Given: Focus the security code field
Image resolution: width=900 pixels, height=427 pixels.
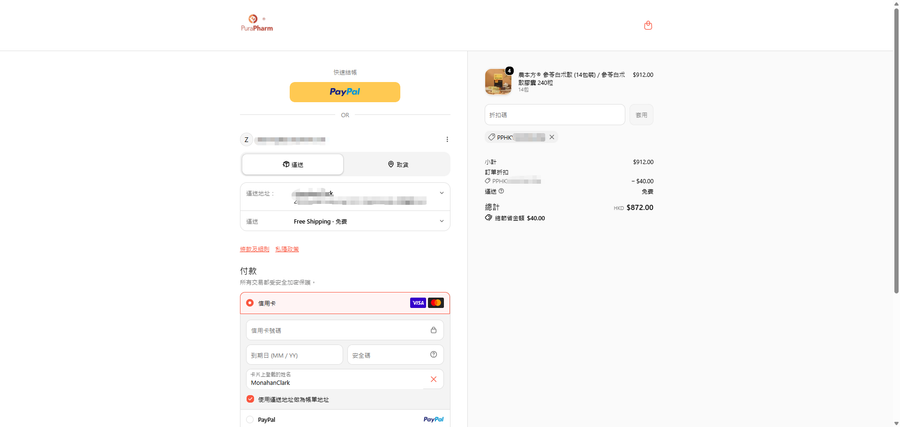Looking at the screenshot, I should pyautogui.click(x=395, y=355).
